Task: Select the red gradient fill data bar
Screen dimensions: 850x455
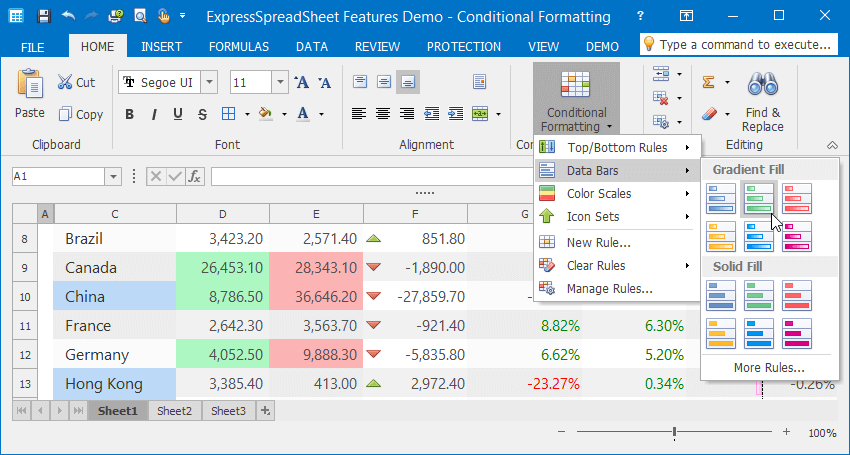Action: [797, 198]
